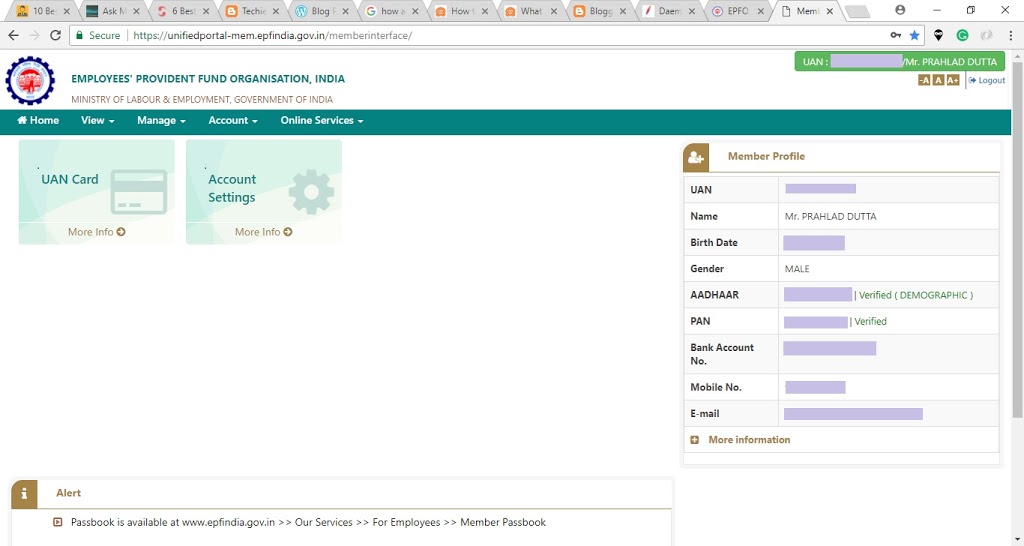Increase font size with A+ button
Viewport: 1024px width, 546px height.
coord(953,80)
